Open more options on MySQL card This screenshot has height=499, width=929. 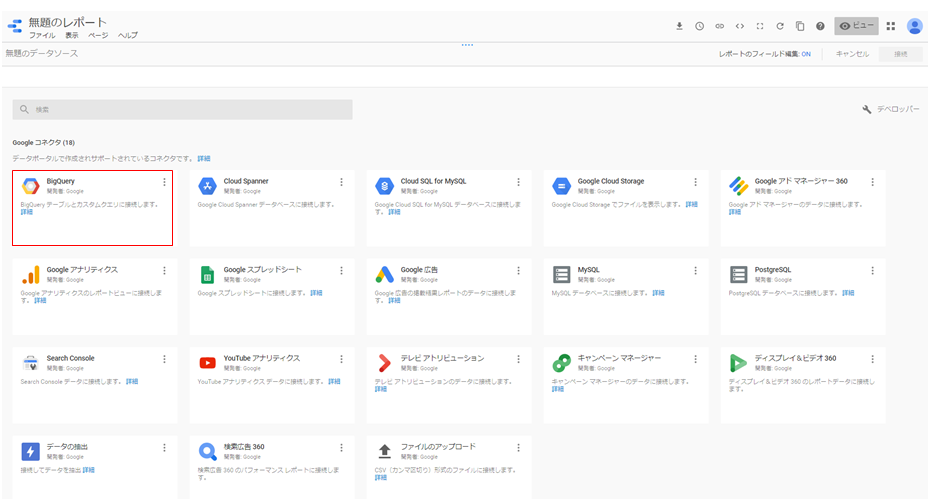pos(695,270)
